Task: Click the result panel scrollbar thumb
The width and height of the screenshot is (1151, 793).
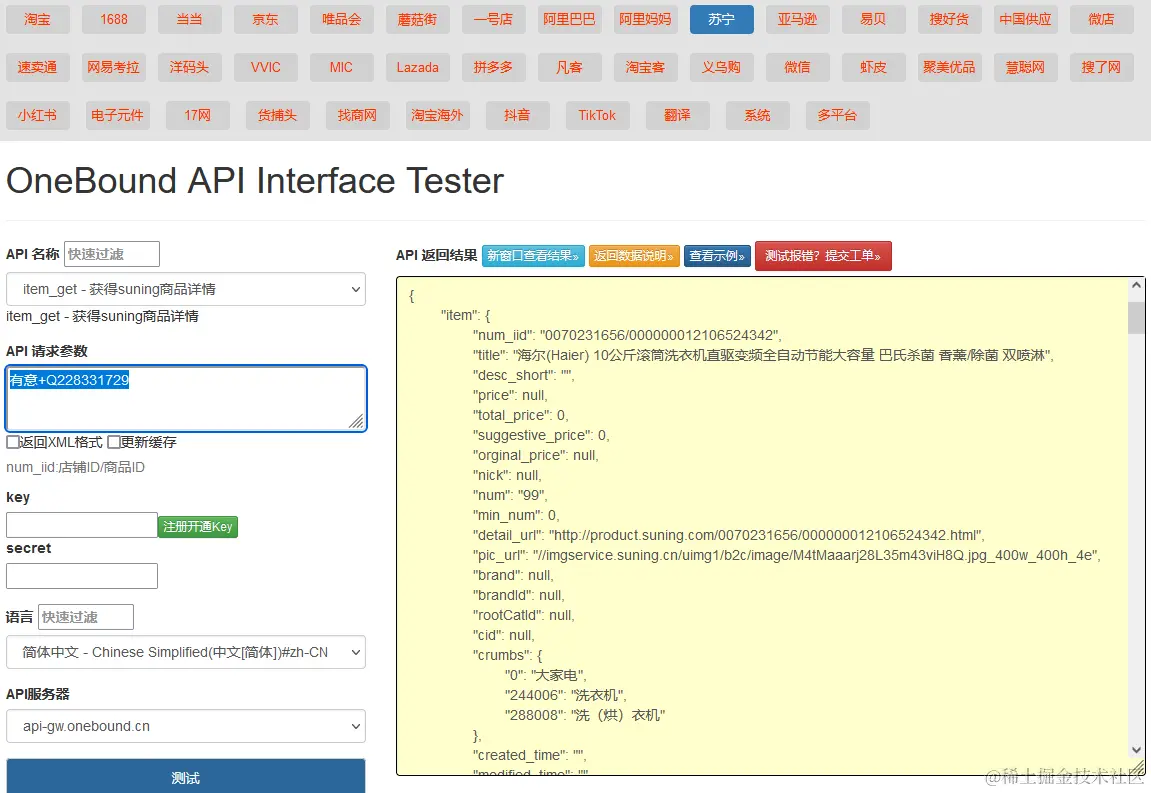Action: [1136, 317]
